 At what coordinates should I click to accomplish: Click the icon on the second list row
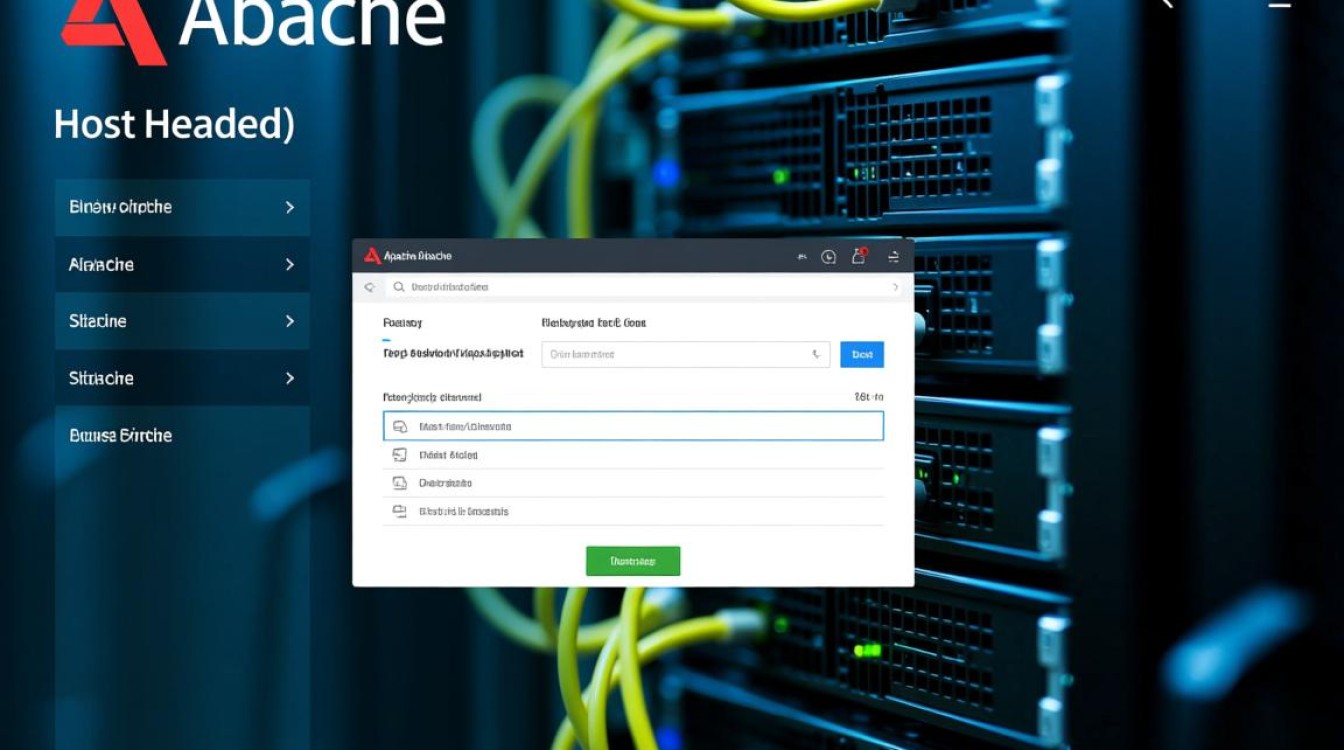pyautogui.click(x=400, y=455)
